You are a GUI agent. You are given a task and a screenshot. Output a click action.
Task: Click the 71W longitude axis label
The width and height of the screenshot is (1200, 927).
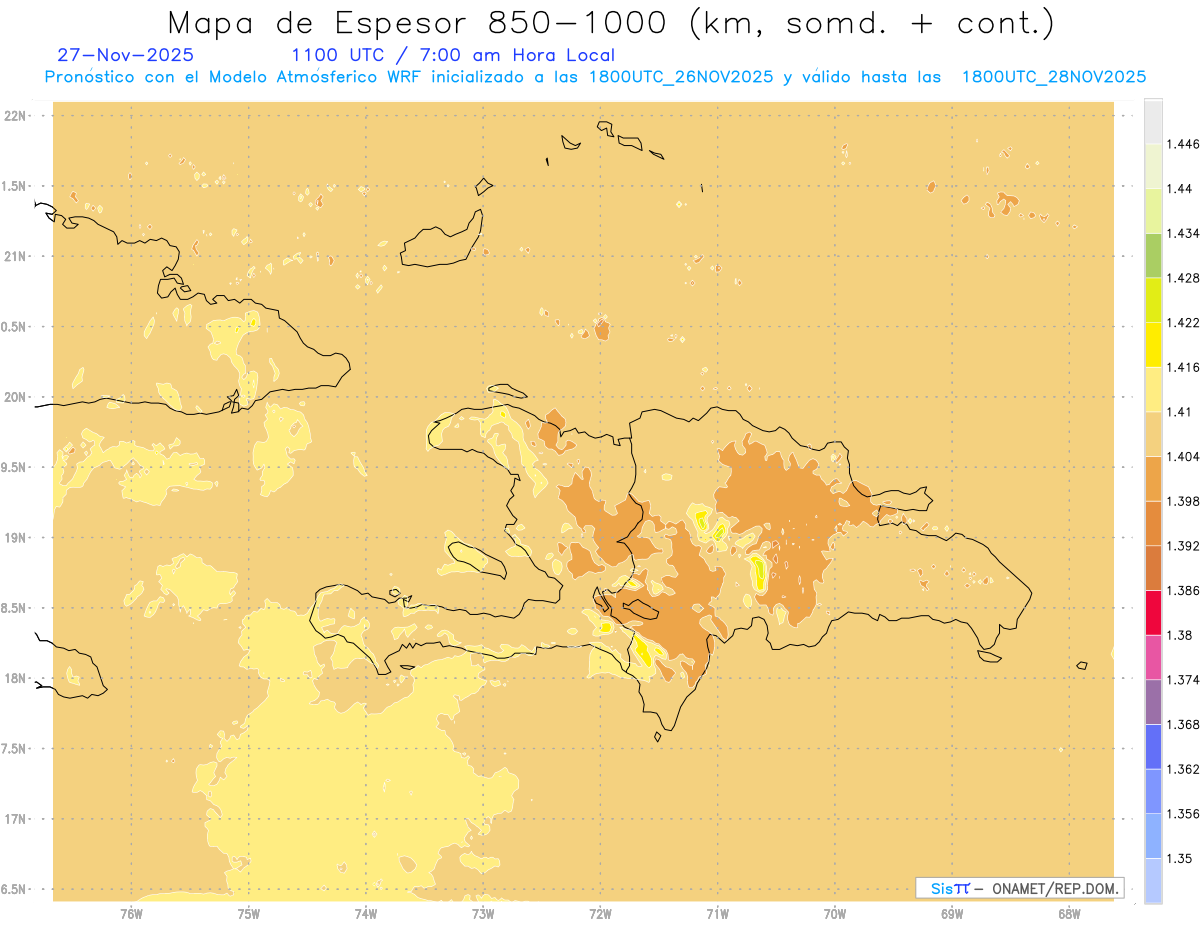pyautogui.click(x=718, y=914)
